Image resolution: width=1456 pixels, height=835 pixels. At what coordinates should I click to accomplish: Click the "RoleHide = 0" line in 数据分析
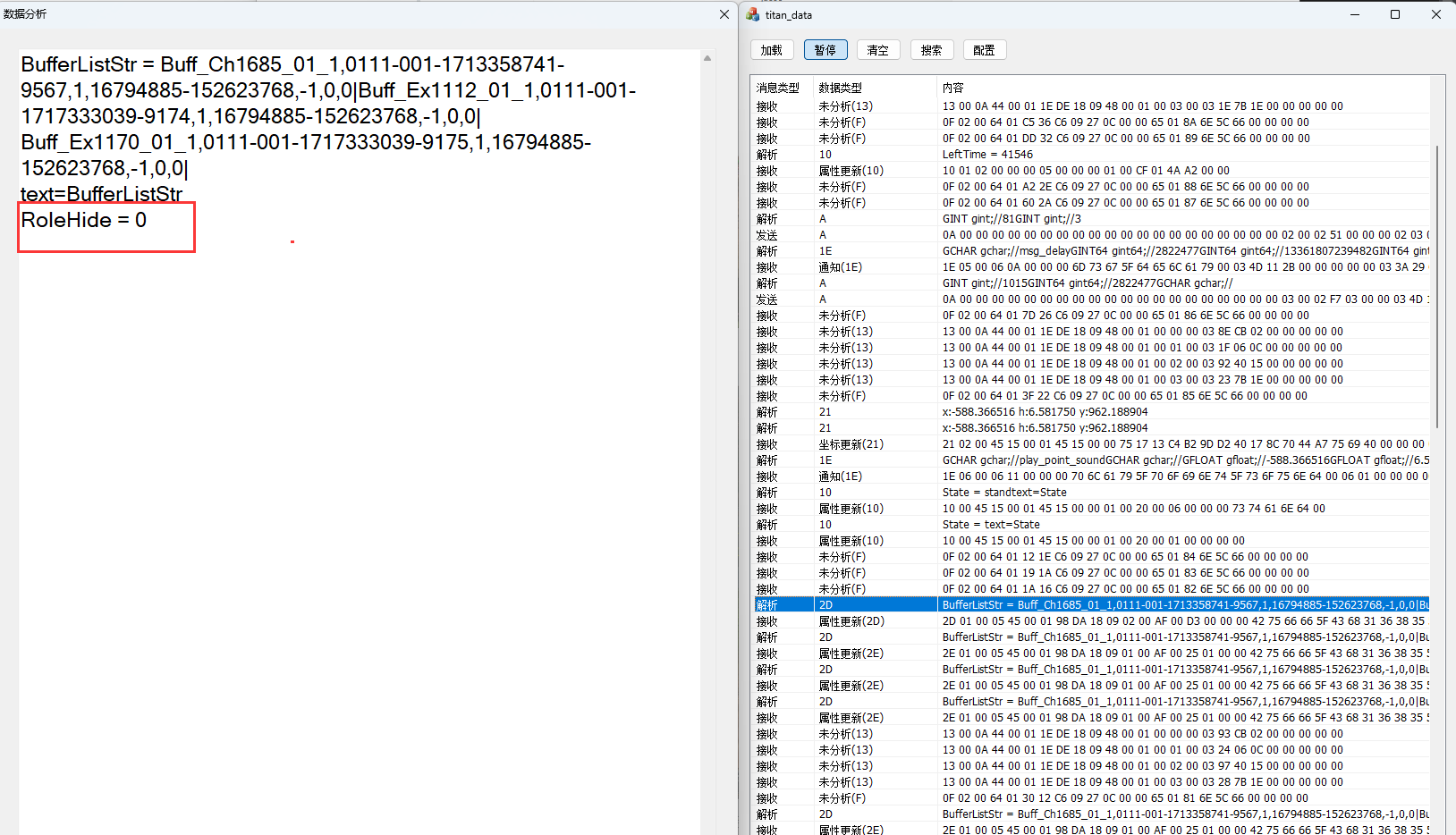tap(84, 220)
